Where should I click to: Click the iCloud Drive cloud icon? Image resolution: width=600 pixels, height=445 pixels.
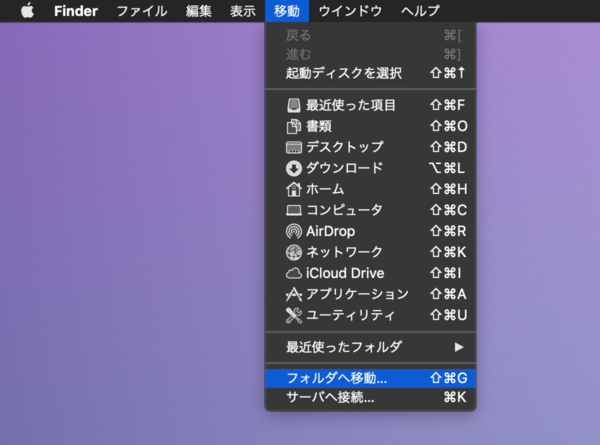click(294, 273)
